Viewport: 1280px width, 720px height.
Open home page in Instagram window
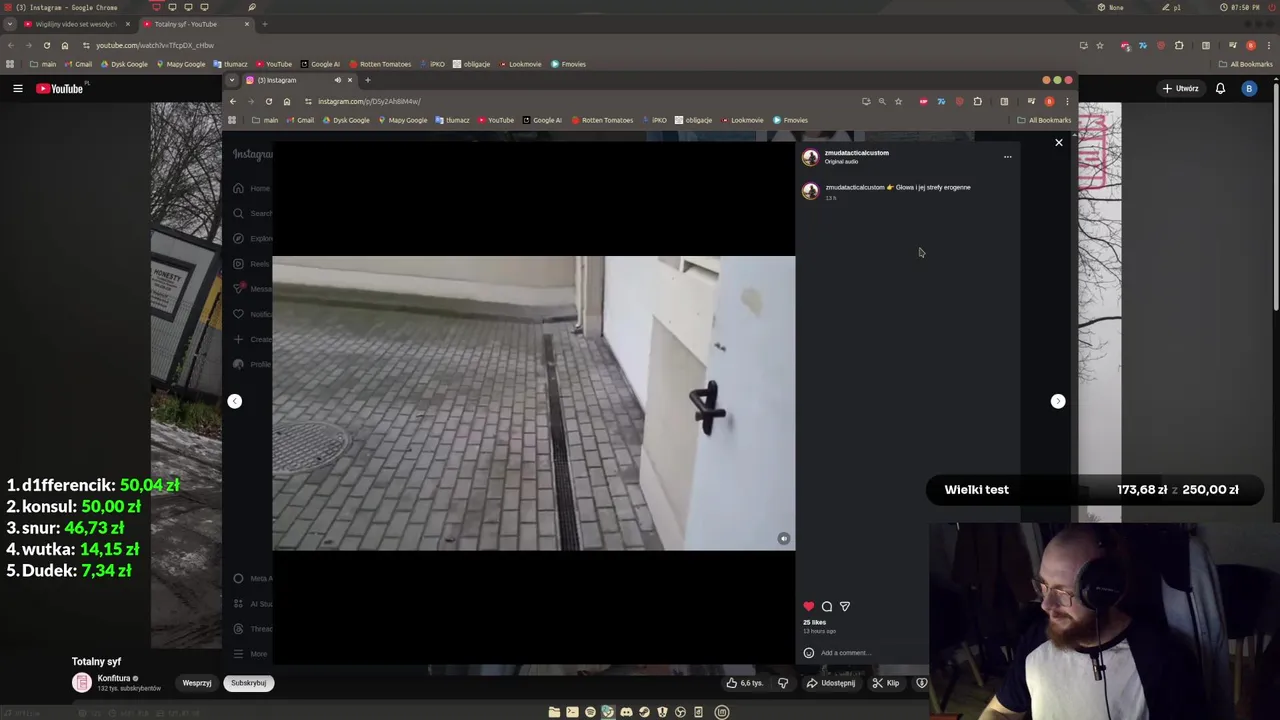pyautogui.click(x=286, y=101)
